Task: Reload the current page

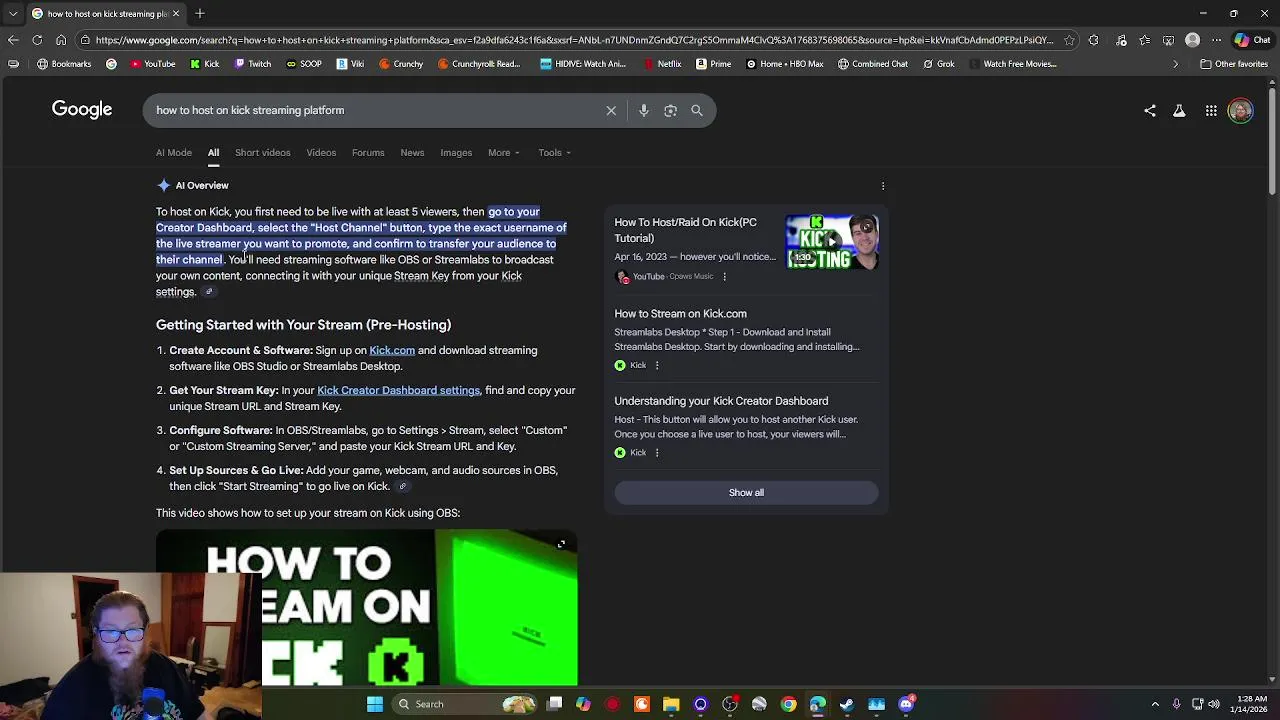Action: [37, 40]
